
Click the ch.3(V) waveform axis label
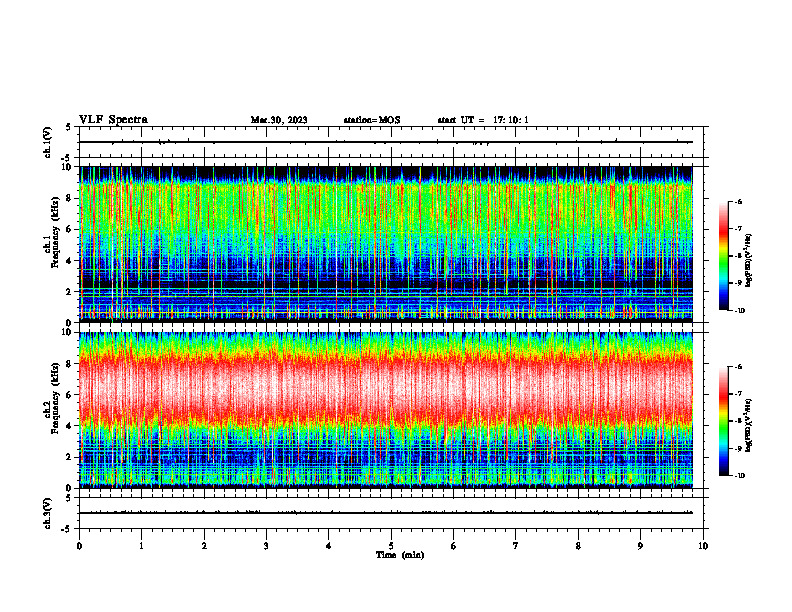click(x=47, y=513)
